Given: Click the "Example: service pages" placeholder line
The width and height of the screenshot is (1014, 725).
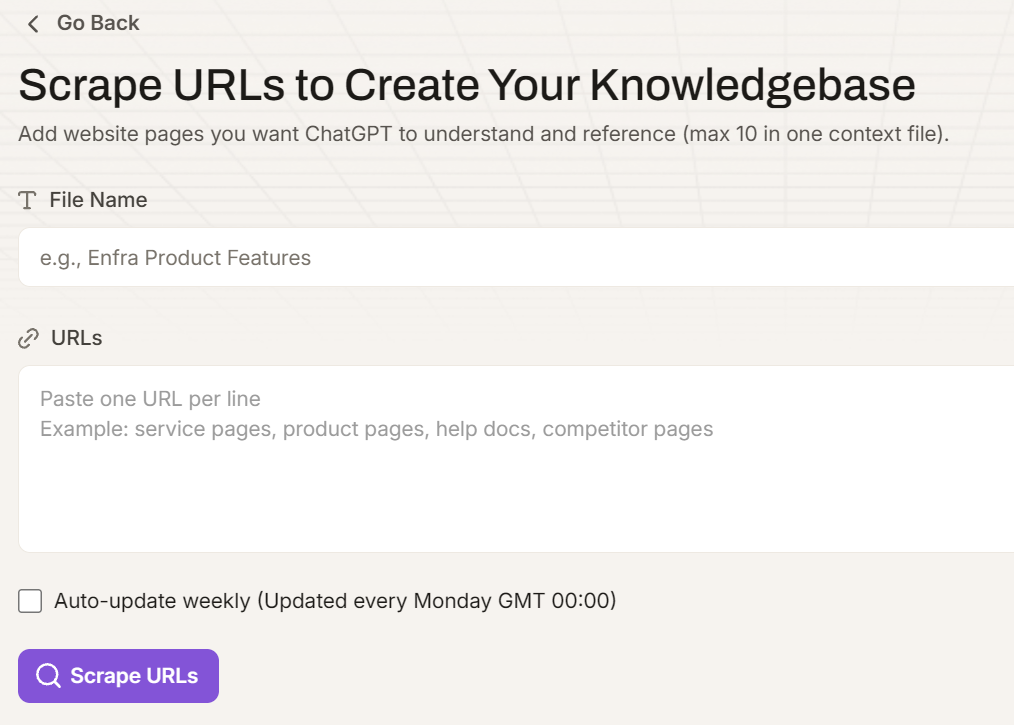Looking at the screenshot, I should [x=376, y=429].
